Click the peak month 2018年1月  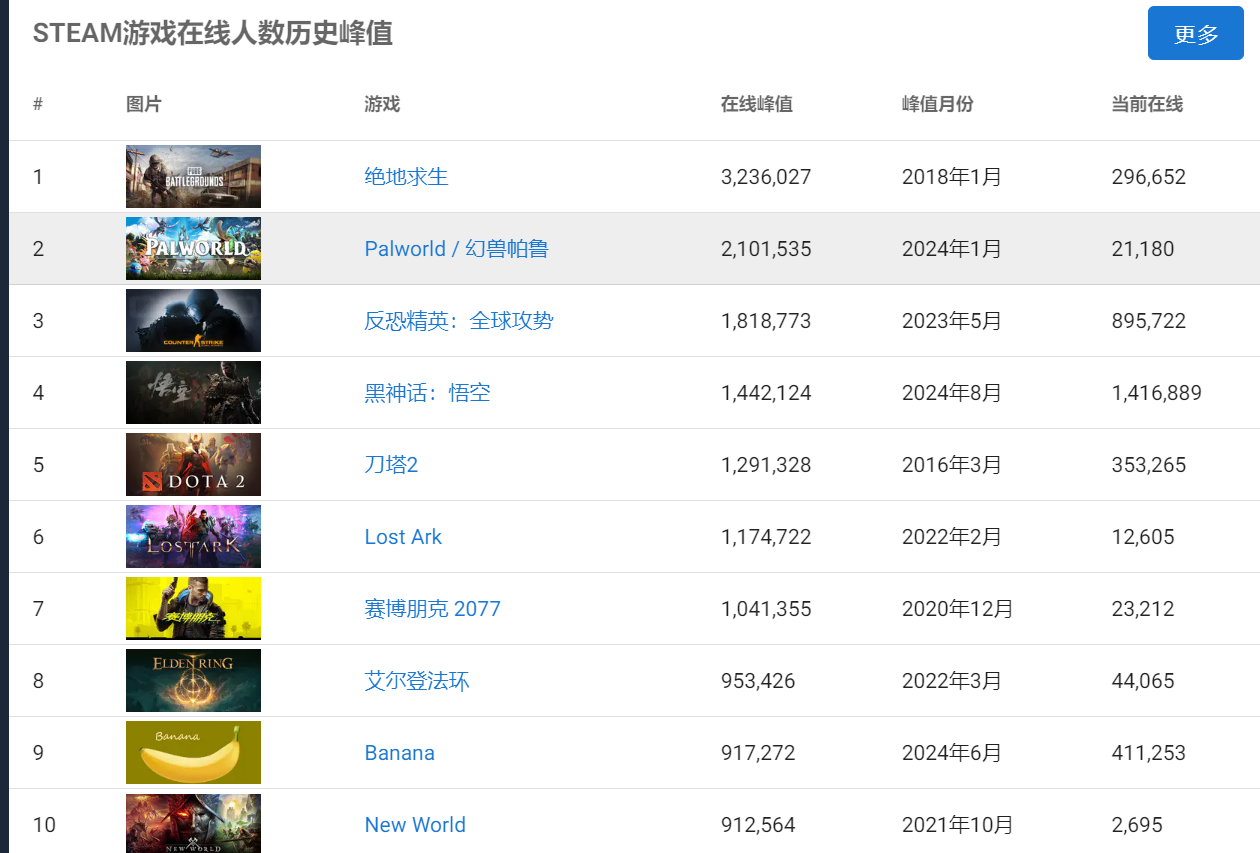[x=952, y=177]
